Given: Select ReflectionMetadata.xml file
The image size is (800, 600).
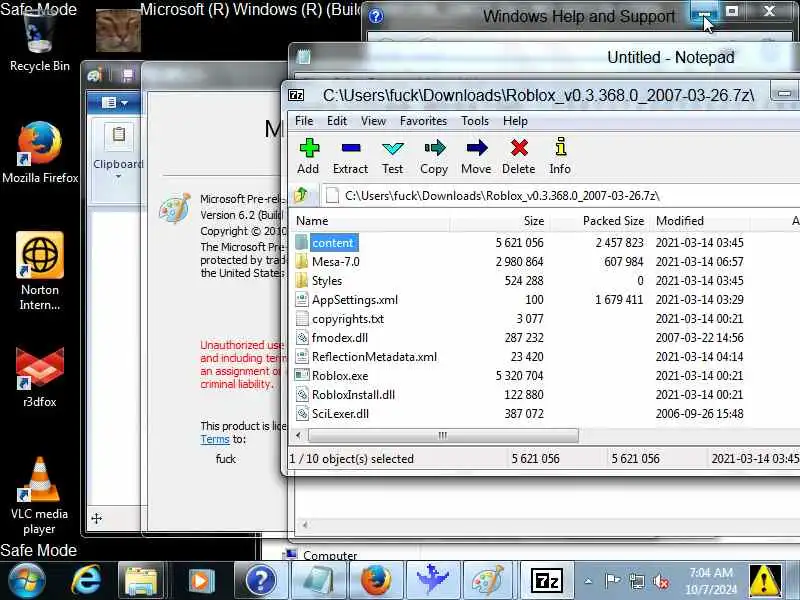Looking at the screenshot, I should point(544,357).
